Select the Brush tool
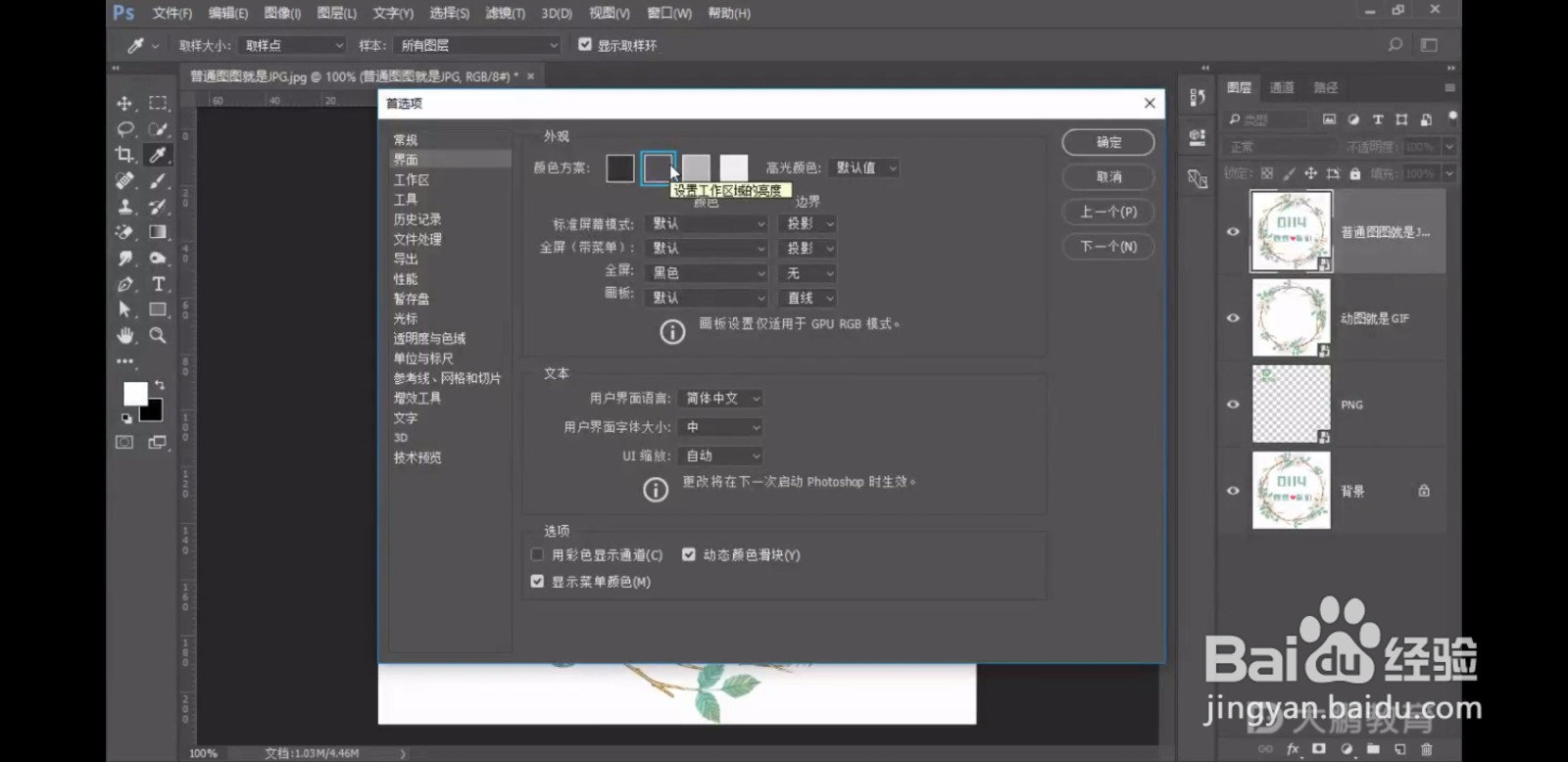This screenshot has width=1568, height=762. click(157, 180)
